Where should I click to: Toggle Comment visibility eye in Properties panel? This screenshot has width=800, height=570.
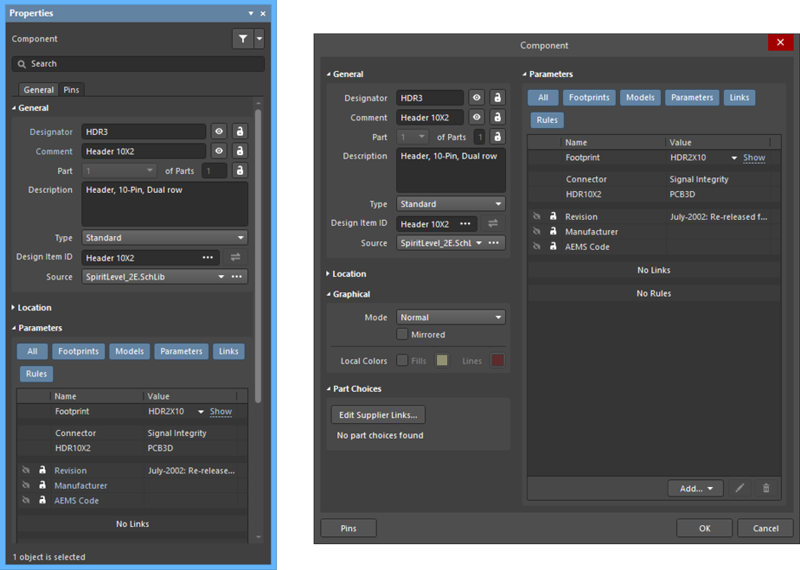(218, 152)
